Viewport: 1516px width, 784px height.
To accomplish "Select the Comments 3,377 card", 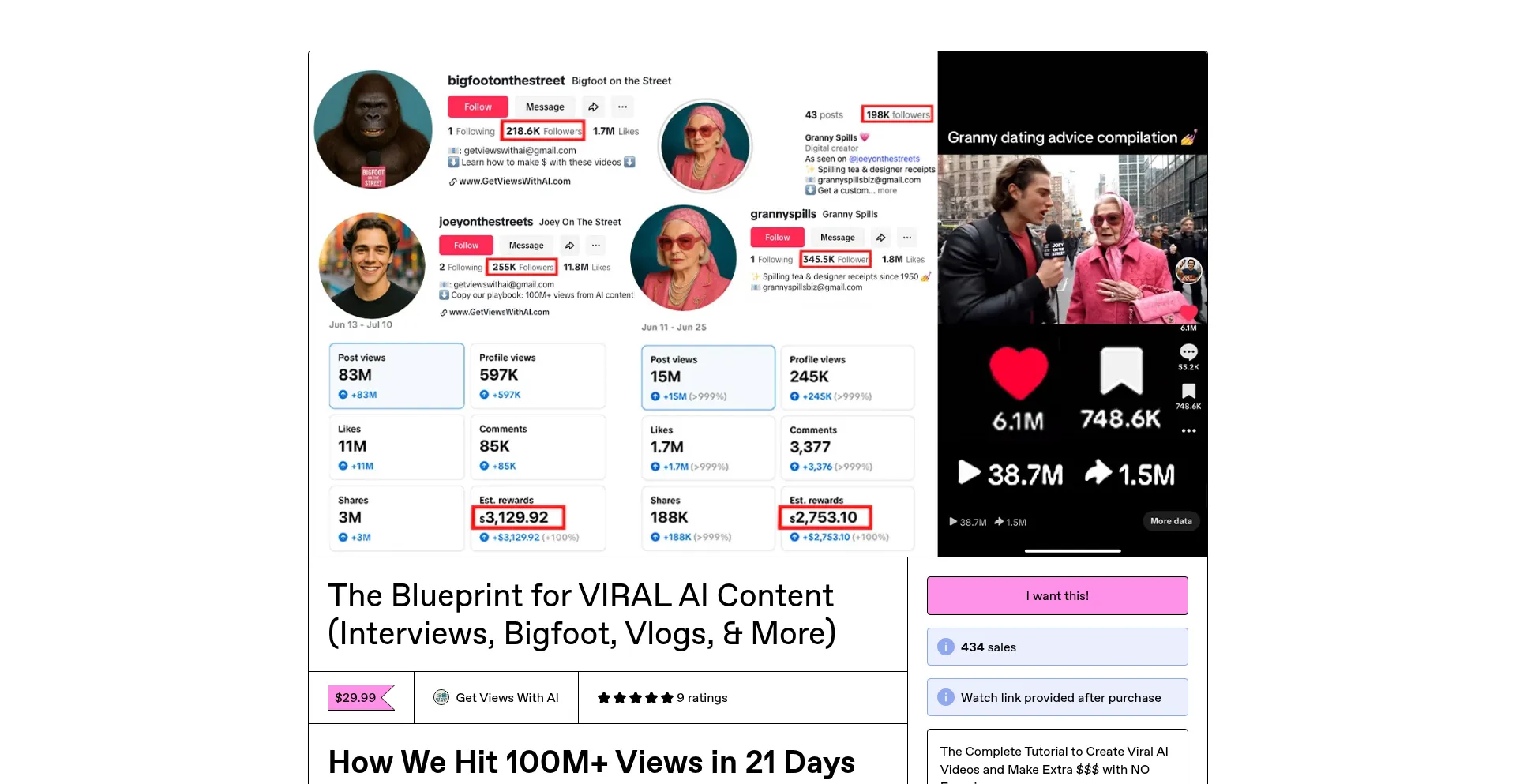I will (847, 448).
